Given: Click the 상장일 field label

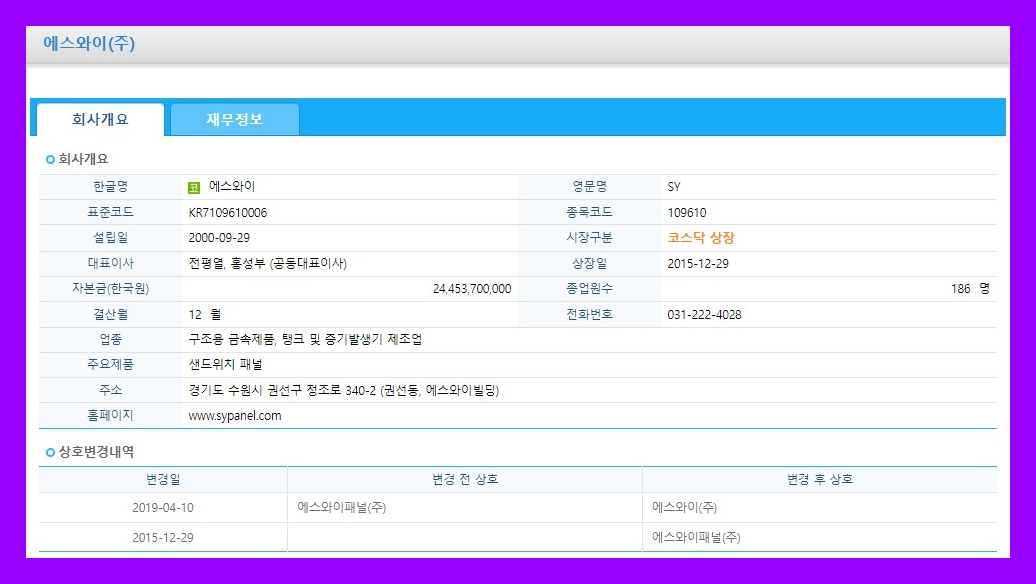Looking at the screenshot, I should pos(589,264).
